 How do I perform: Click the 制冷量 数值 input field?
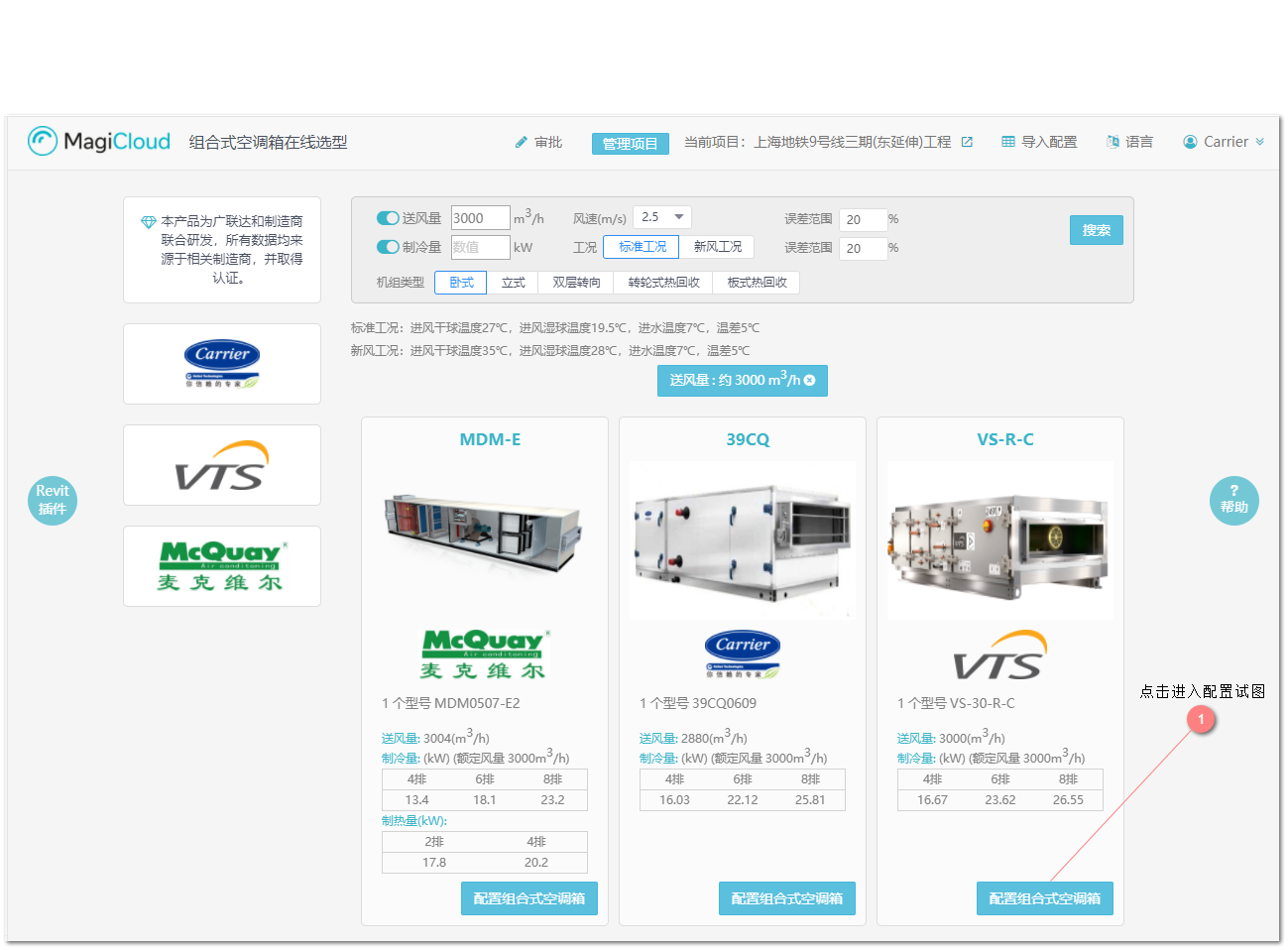(480, 247)
